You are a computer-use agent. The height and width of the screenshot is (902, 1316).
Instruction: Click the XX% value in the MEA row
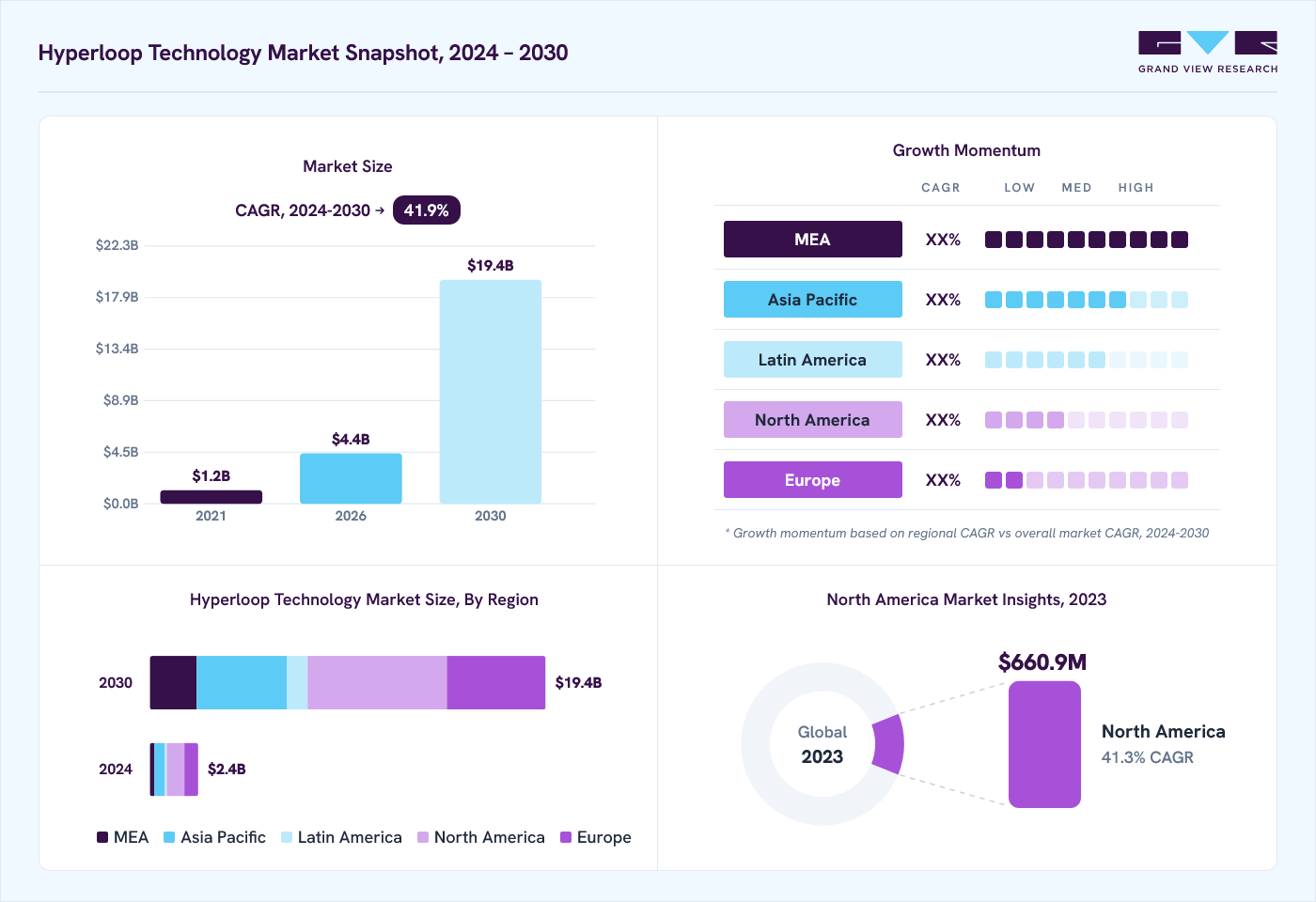(943, 240)
